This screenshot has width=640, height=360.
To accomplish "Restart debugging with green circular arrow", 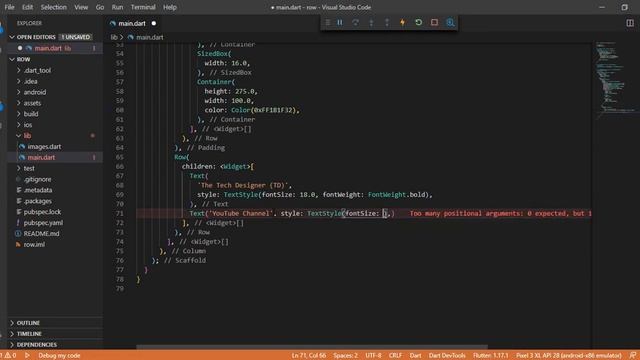I will click(418, 22).
